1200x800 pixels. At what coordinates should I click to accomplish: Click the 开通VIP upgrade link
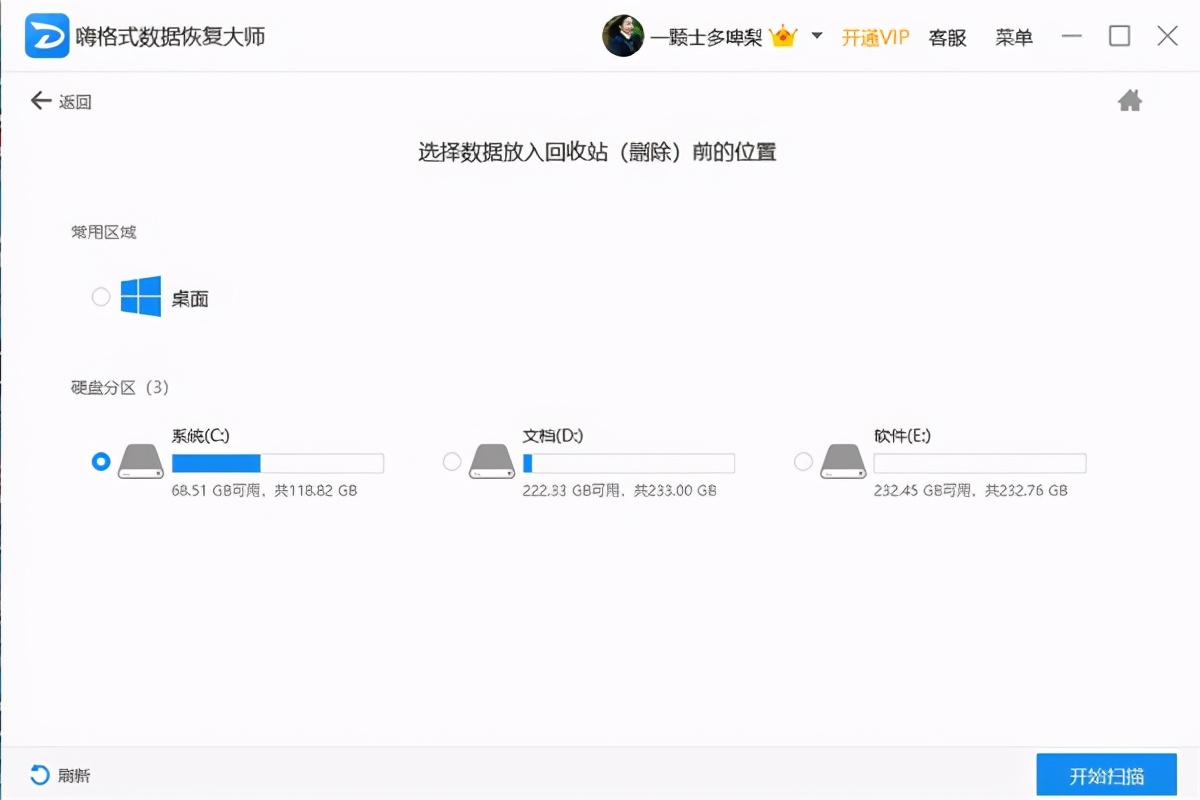pos(874,36)
